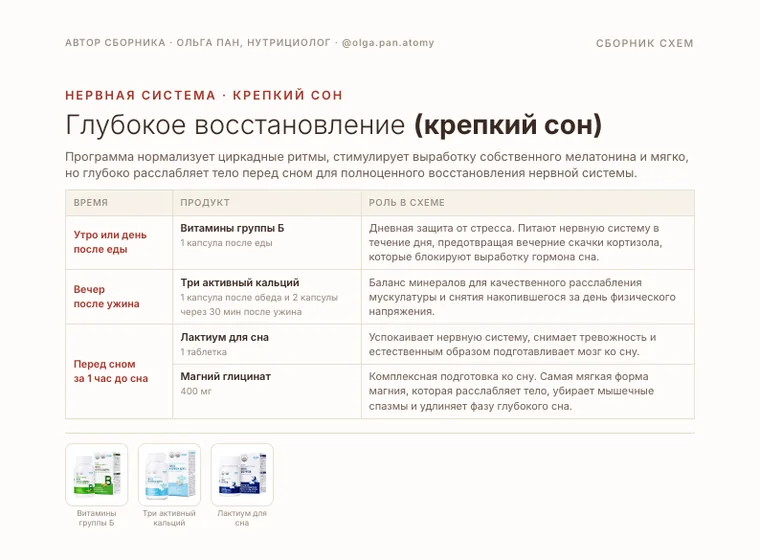
Task: Click caption Витамины группы Б under thumbnail
Action: [96, 518]
